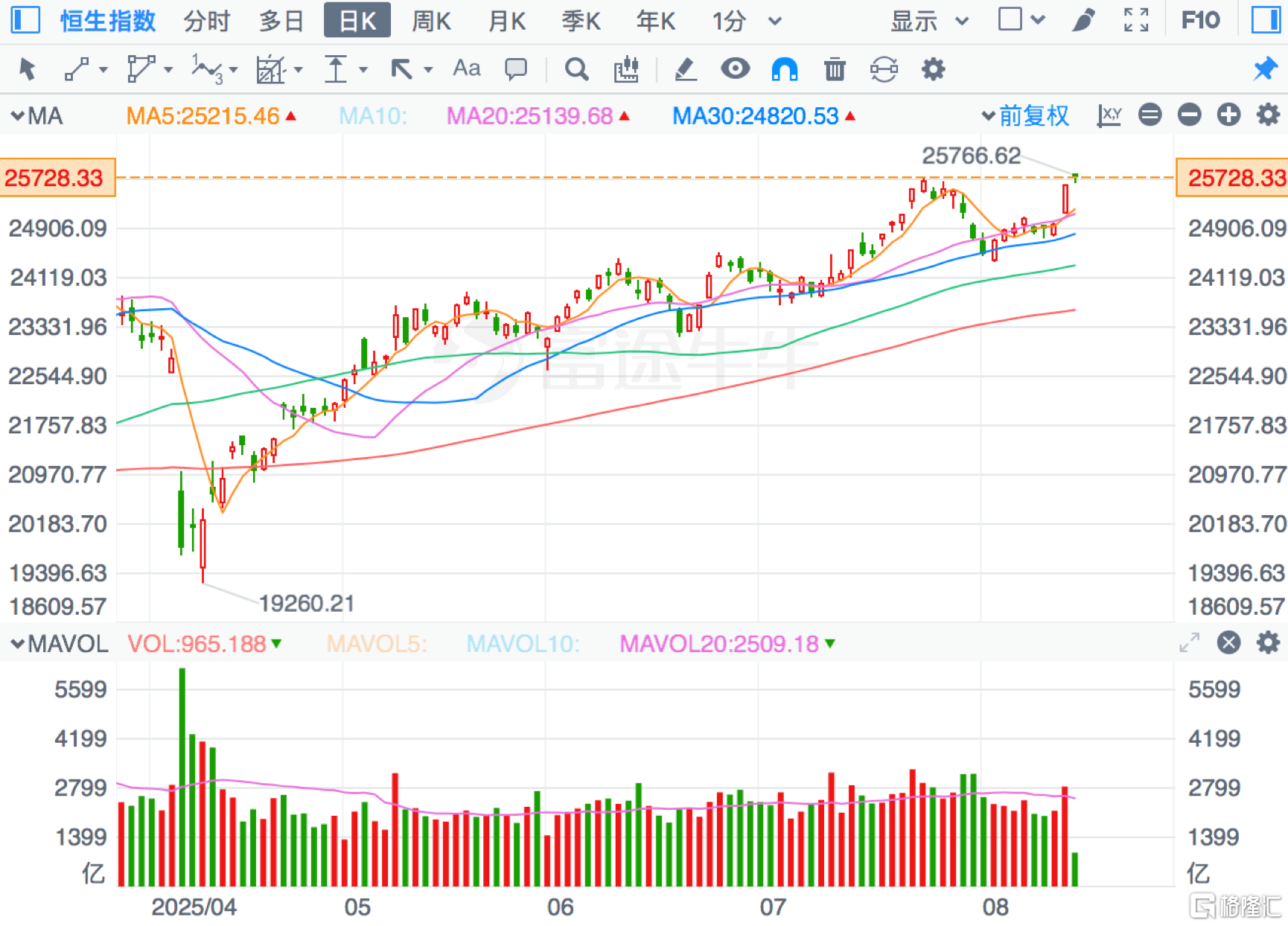
Task: Click the trash can delete drawings icon
Action: tap(835, 69)
